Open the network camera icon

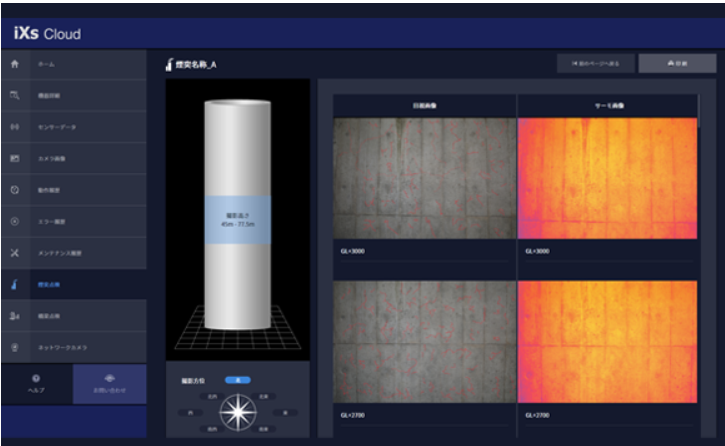14,348
